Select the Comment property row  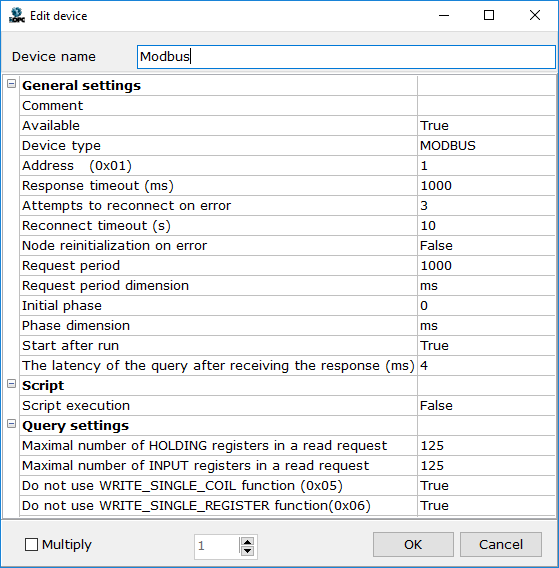tap(287, 106)
